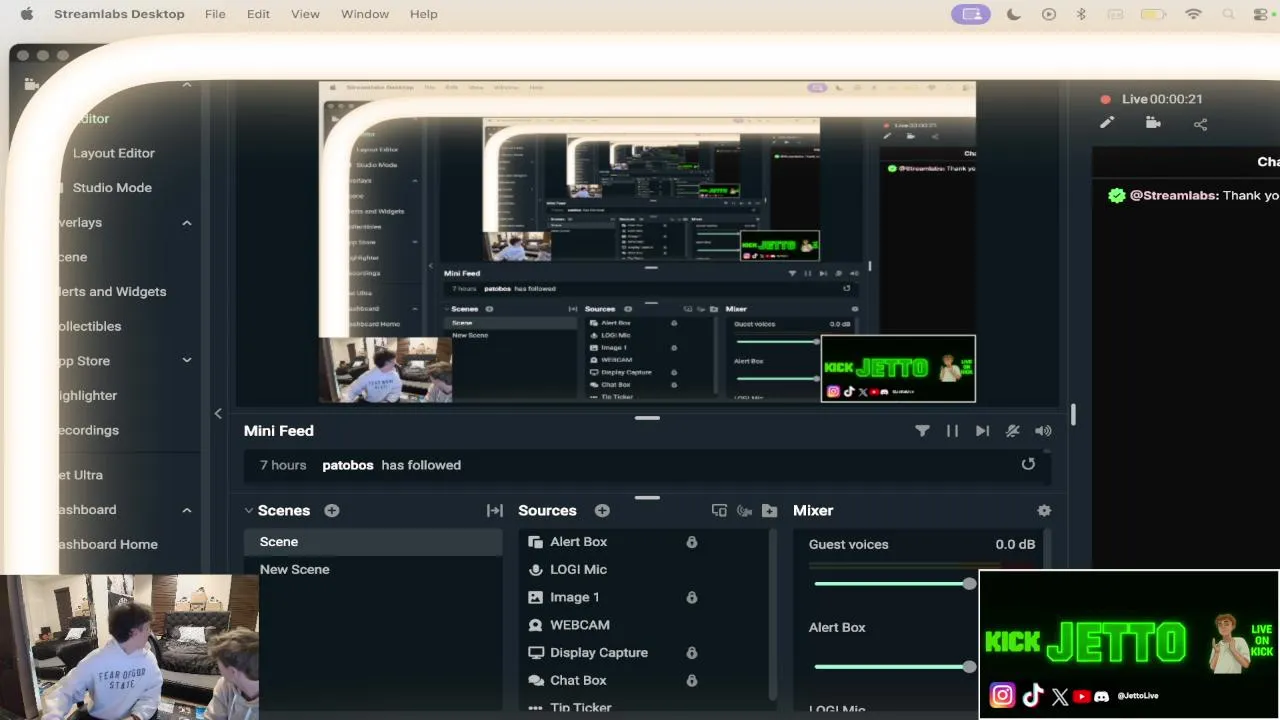
Task: Click the Display Capture monitor icon
Action: coord(535,652)
